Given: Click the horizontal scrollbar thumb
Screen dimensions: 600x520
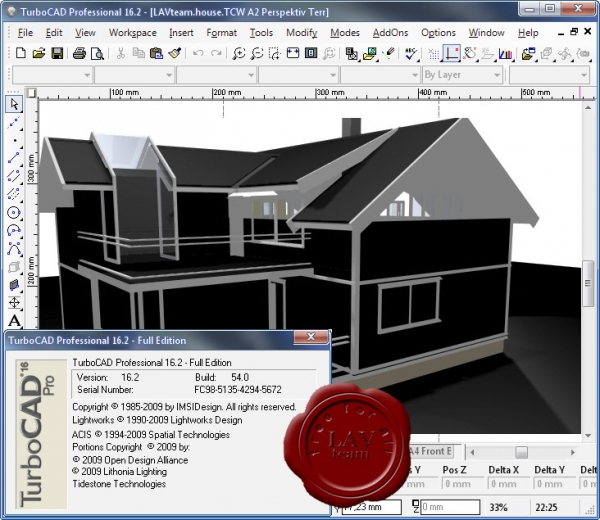Looking at the screenshot, I should 521,452.
